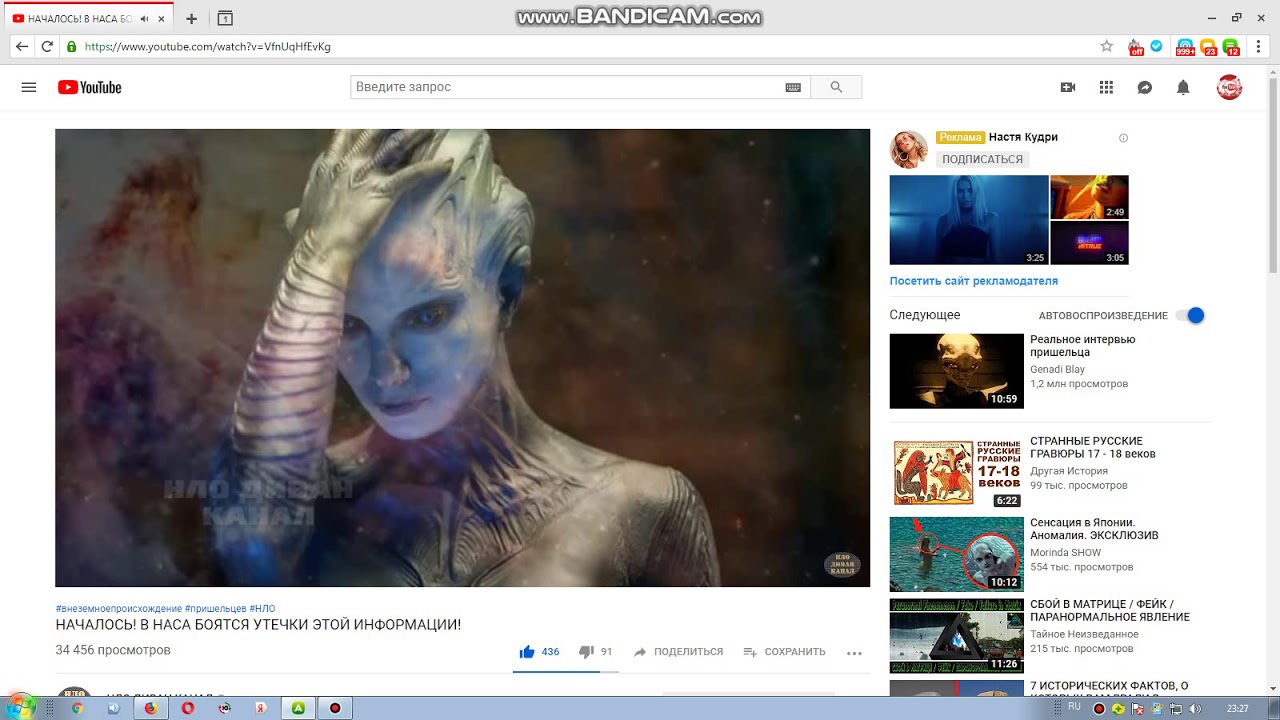Image resolution: width=1280 pixels, height=720 pixels.
Task: Switch input language via RU indicator
Action: coord(1074,707)
